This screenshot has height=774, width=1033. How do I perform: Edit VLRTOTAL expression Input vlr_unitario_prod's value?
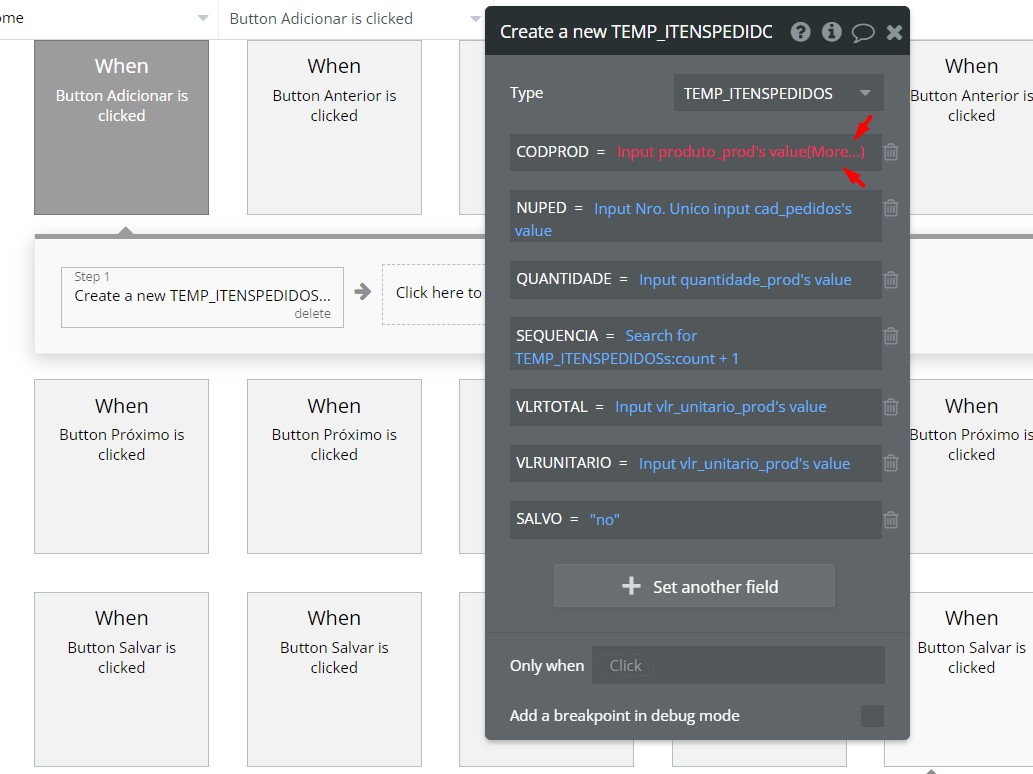click(x=720, y=407)
